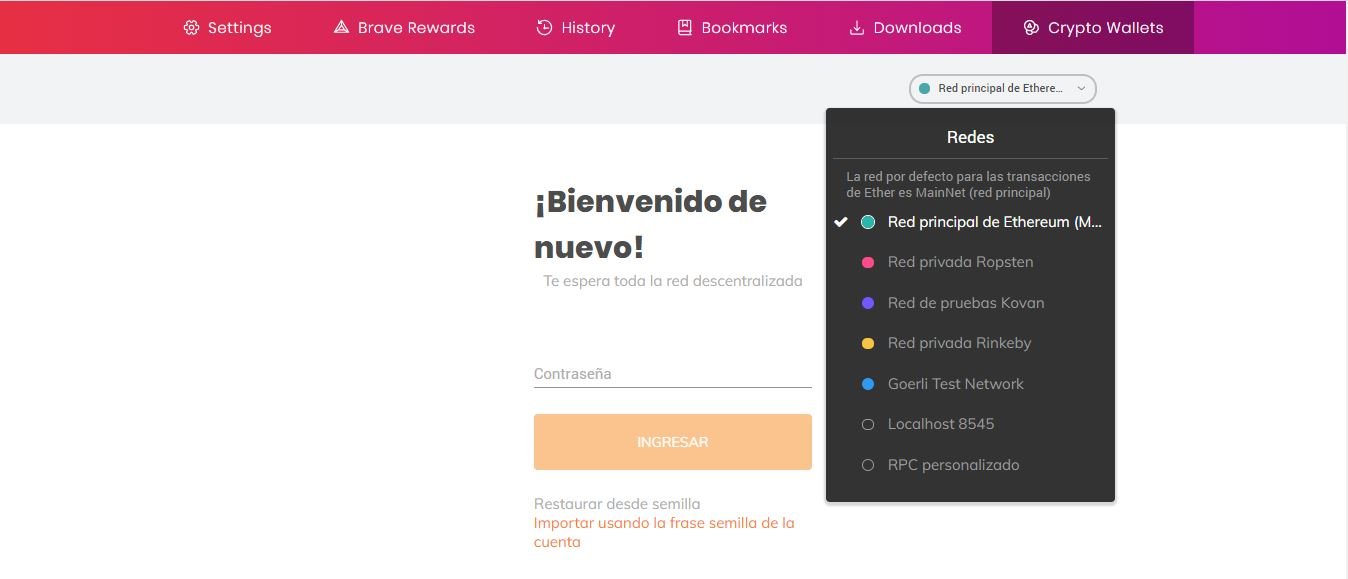Image resolution: width=1348 pixels, height=579 pixels.
Task: Click the teal network status swatch in the selector
Action: 923,88
